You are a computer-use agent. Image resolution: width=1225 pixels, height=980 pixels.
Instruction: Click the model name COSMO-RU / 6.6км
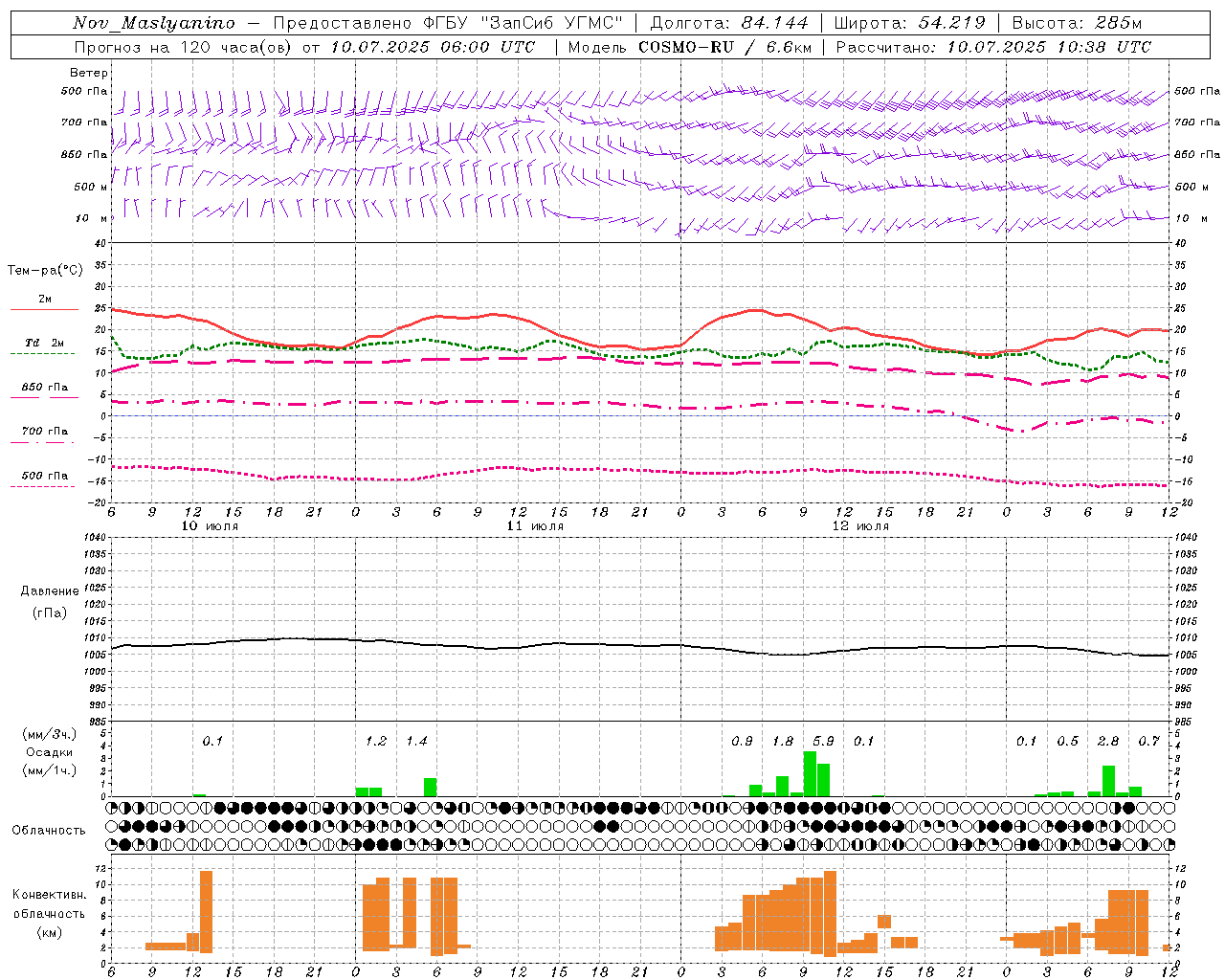(724, 47)
